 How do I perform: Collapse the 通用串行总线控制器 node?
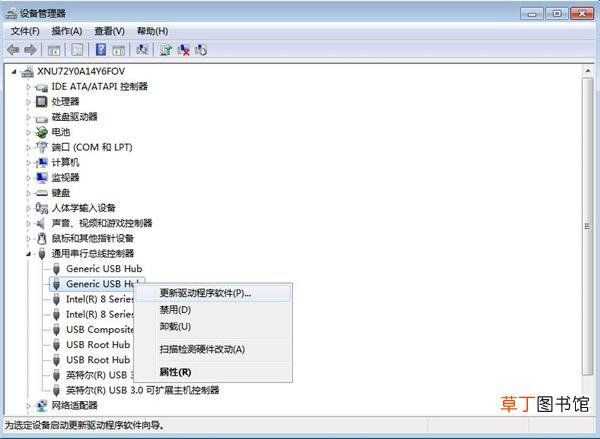pos(28,254)
